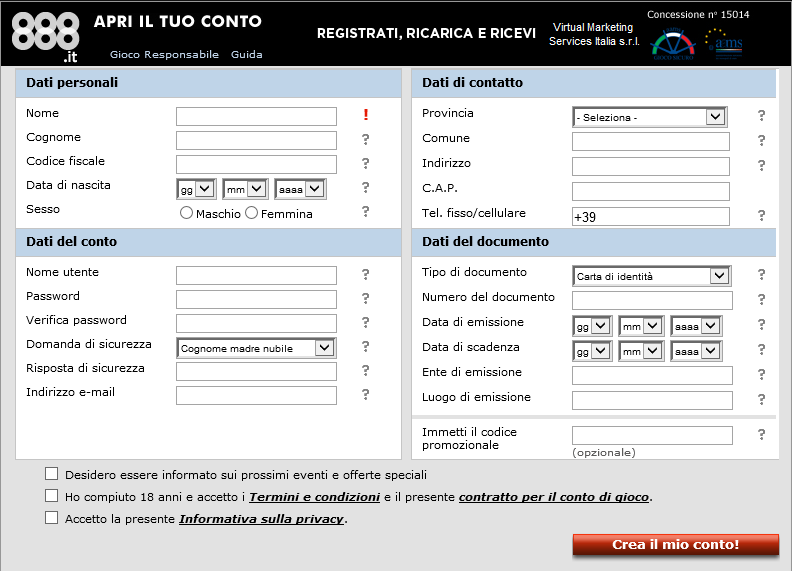Click into the Cognome input field
The width and height of the screenshot is (792, 571).
click(x=257, y=140)
